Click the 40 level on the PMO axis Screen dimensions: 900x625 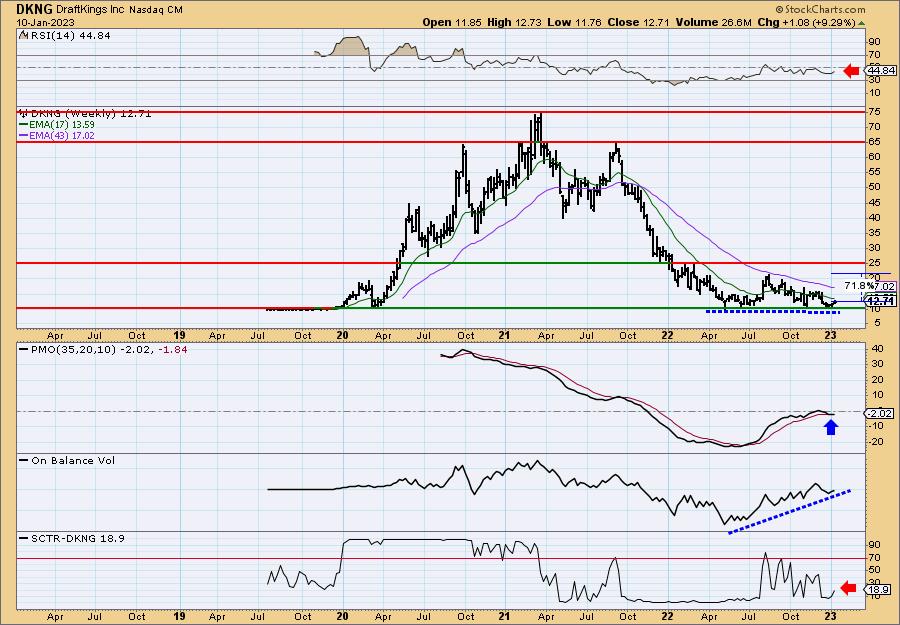click(877, 348)
